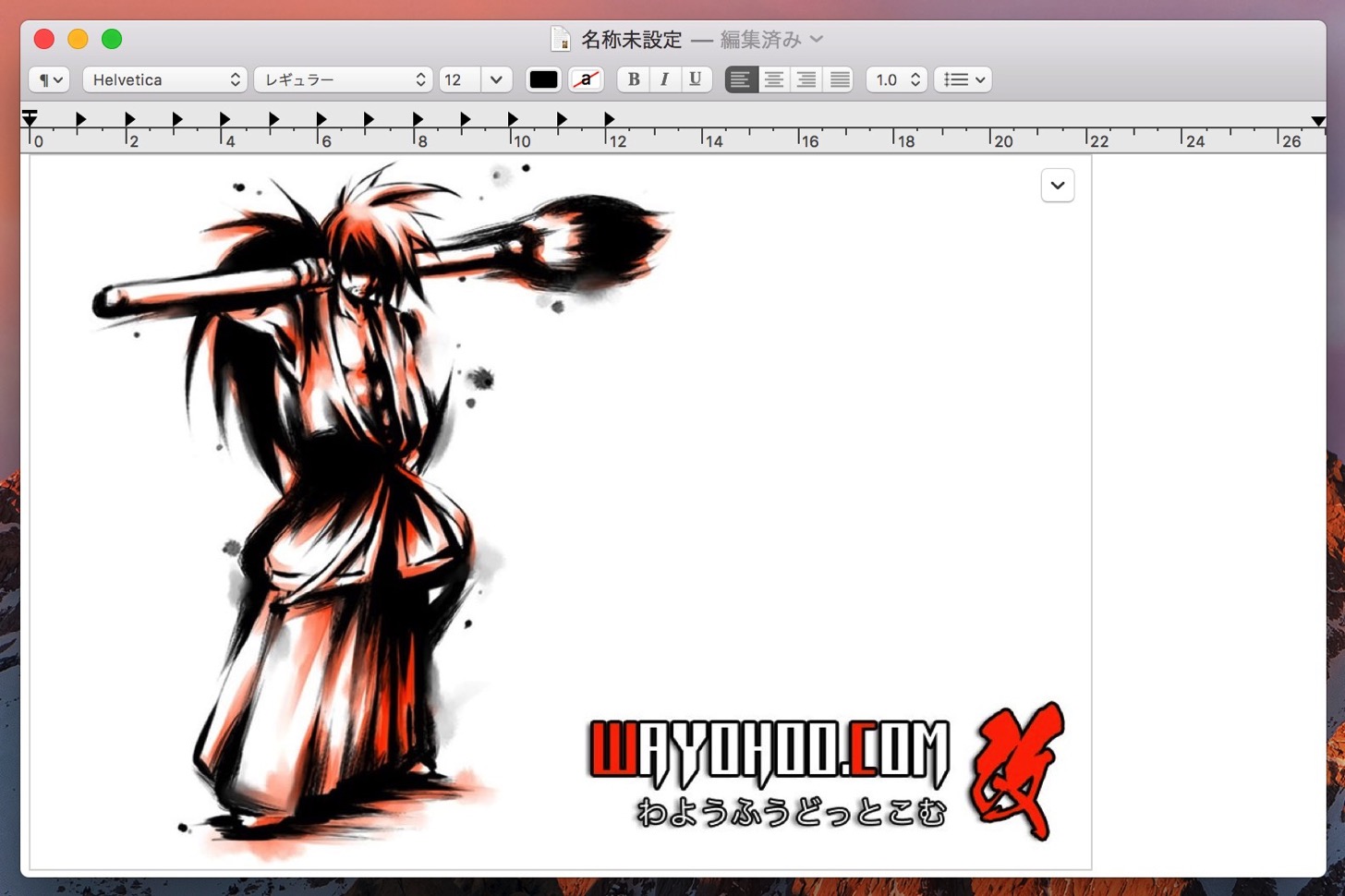
Task: Open the paragraph styles pop-up
Action: click(x=49, y=79)
